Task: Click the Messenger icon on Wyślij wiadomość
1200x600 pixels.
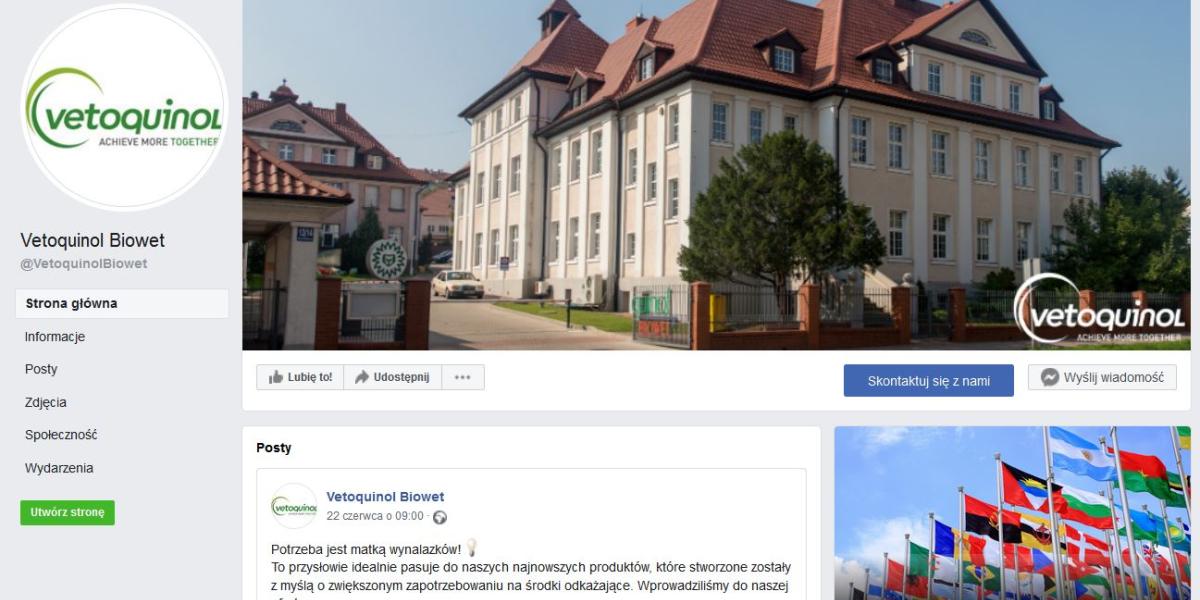Action: pyautogui.click(x=1050, y=377)
